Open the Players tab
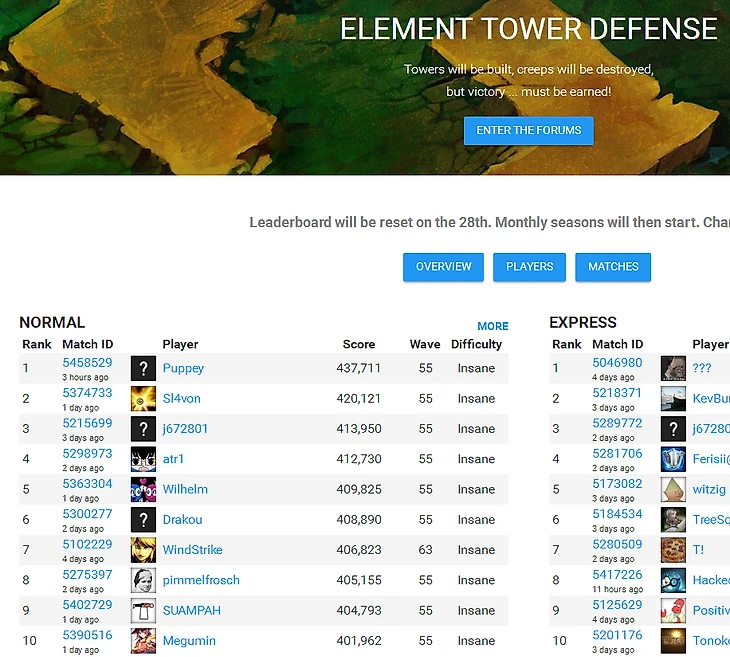The width and height of the screenshot is (730, 657). click(x=529, y=267)
